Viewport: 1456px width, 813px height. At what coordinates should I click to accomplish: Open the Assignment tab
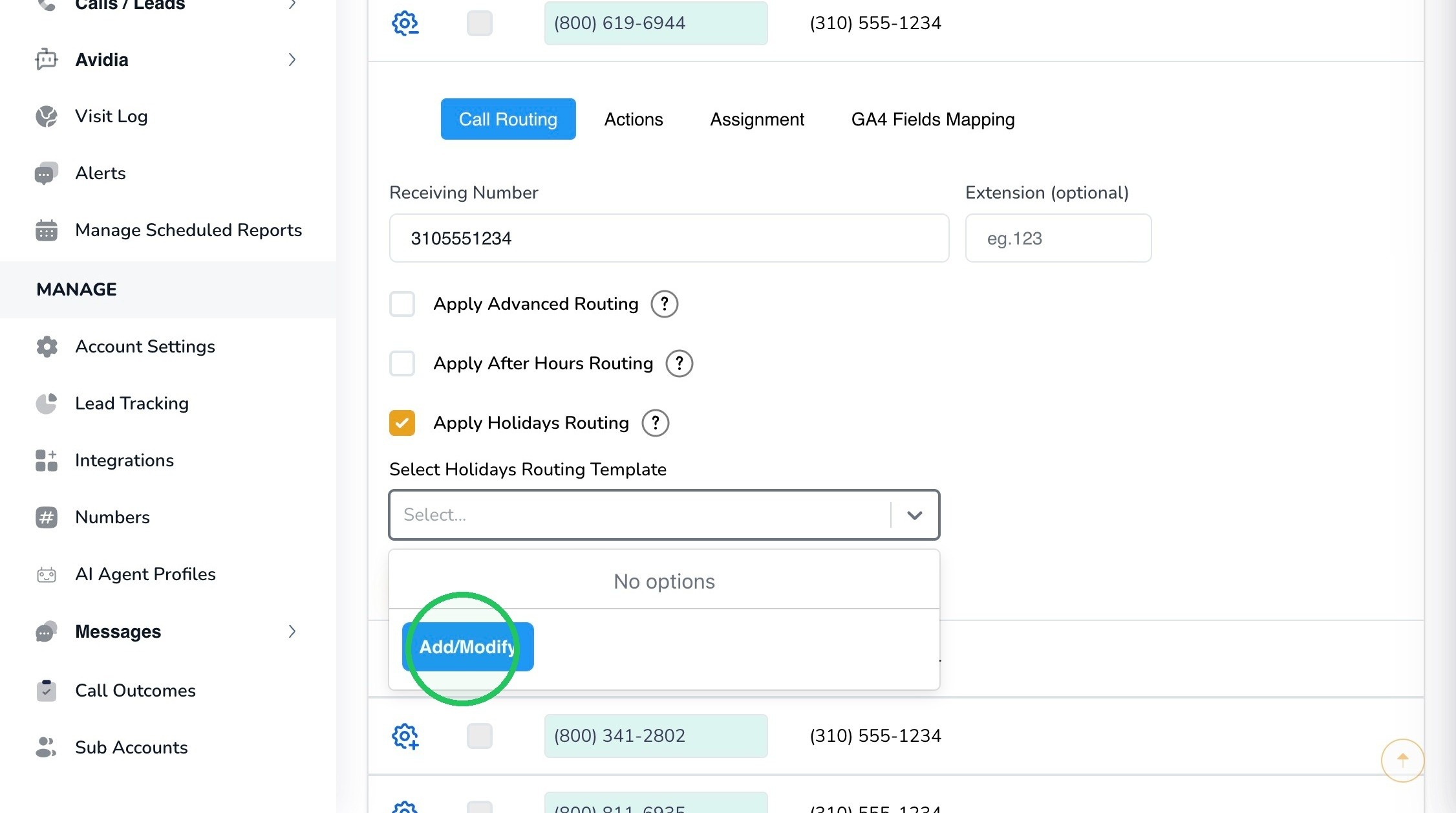point(757,119)
